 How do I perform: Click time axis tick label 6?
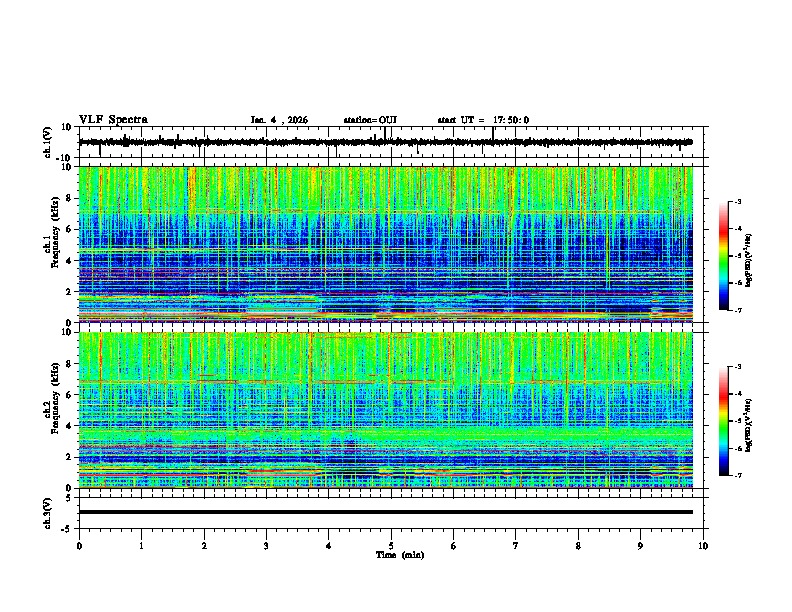tap(454, 546)
